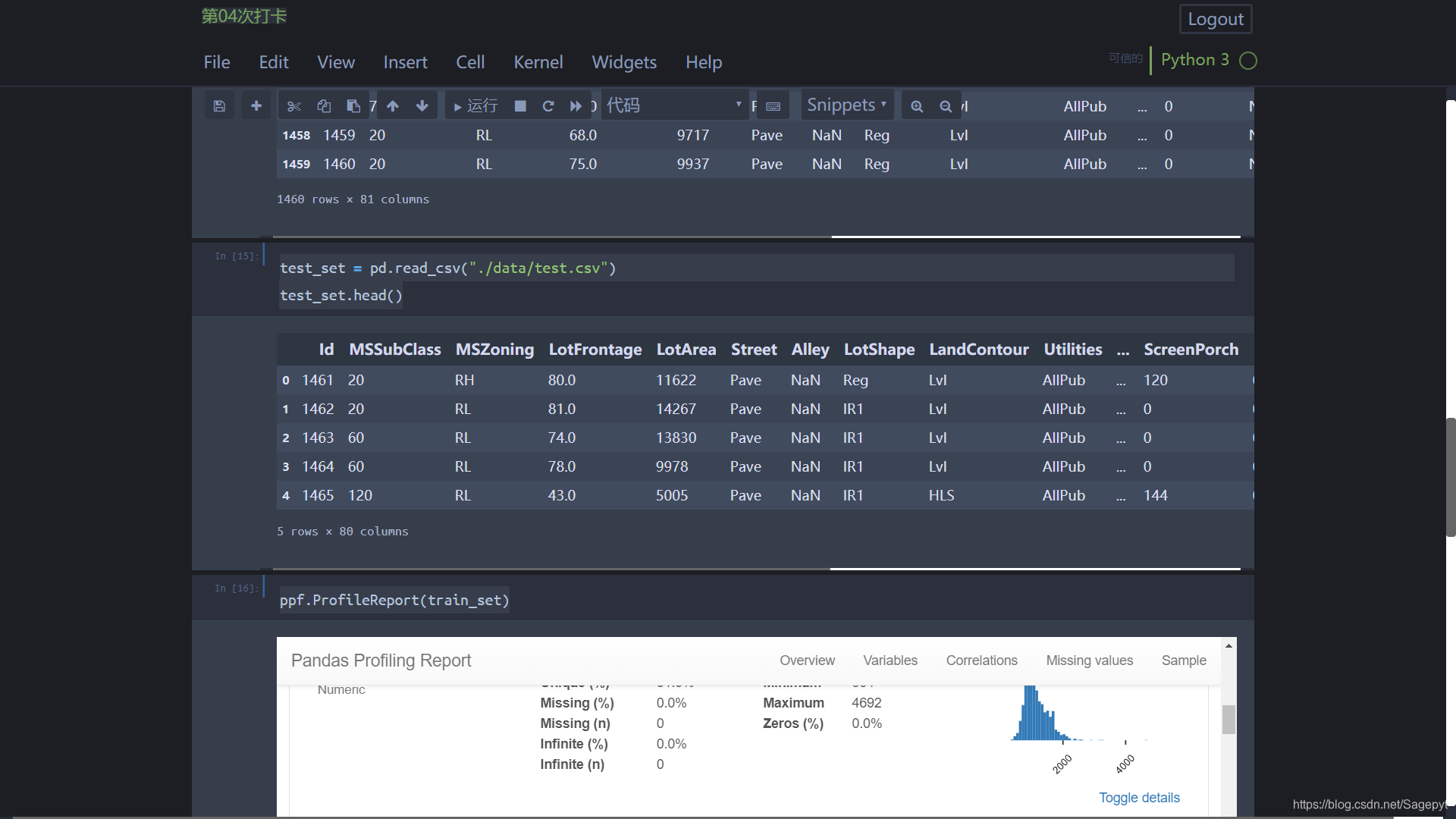Click the ScreenPorch column header
Image resolution: width=1456 pixels, height=819 pixels.
pyautogui.click(x=1191, y=350)
